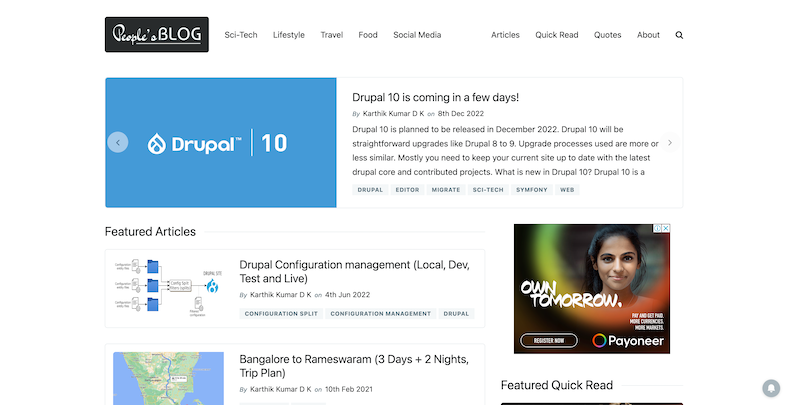
Task: Click the Drupal 10 banner image
Action: click(x=220, y=143)
